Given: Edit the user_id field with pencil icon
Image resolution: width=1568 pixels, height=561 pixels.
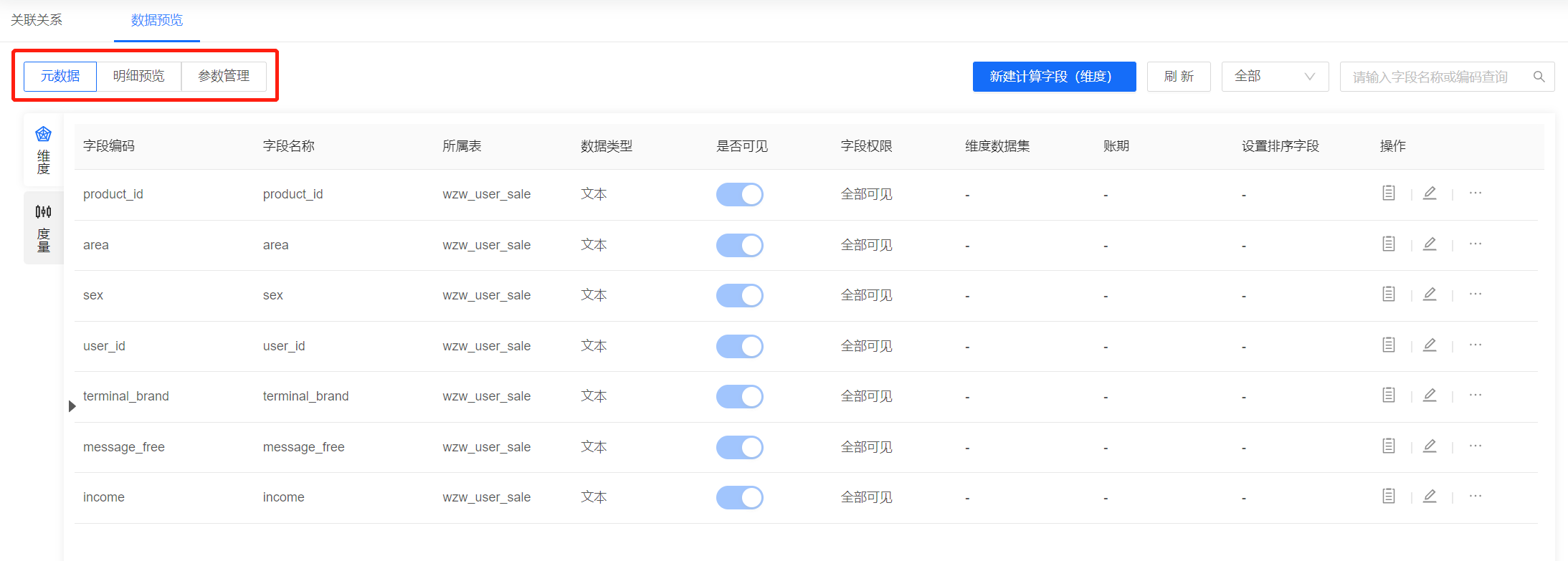Looking at the screenshot, I should click(1430, 345).
